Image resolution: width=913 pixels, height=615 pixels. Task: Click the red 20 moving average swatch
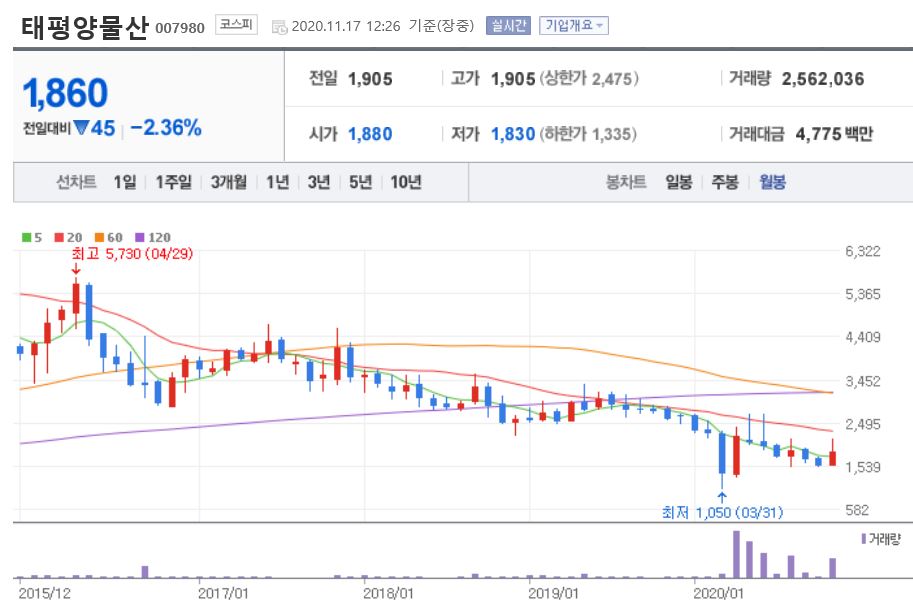59,238
